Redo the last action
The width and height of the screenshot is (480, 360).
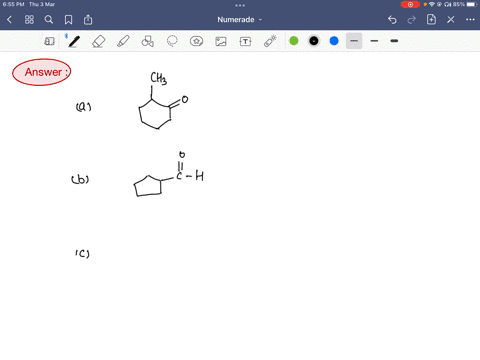tap(412, 20)
